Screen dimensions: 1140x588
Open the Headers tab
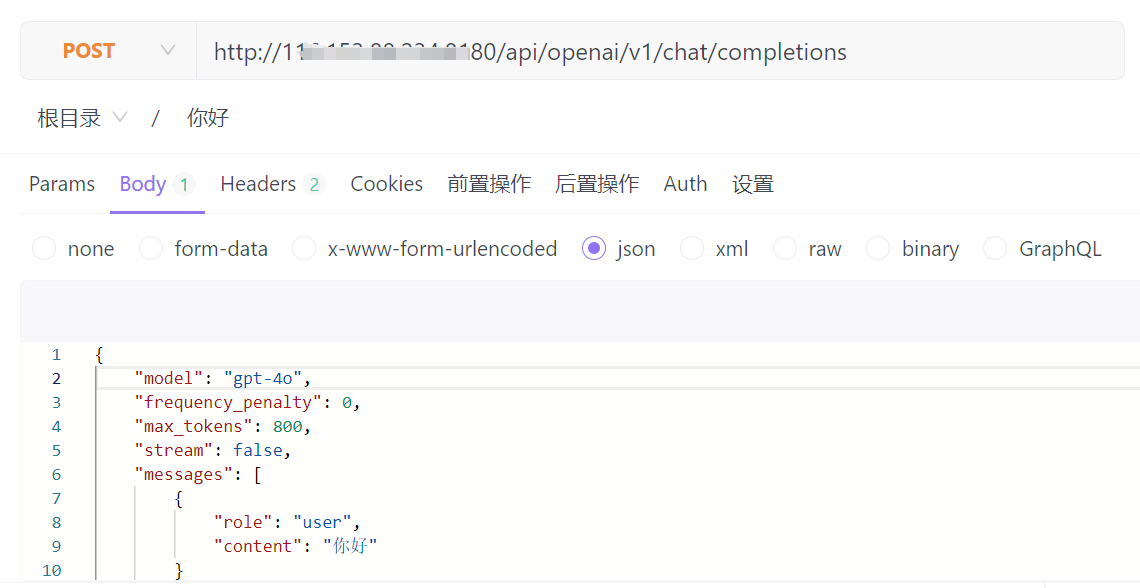pyautogui.click(x=258, y=184)
